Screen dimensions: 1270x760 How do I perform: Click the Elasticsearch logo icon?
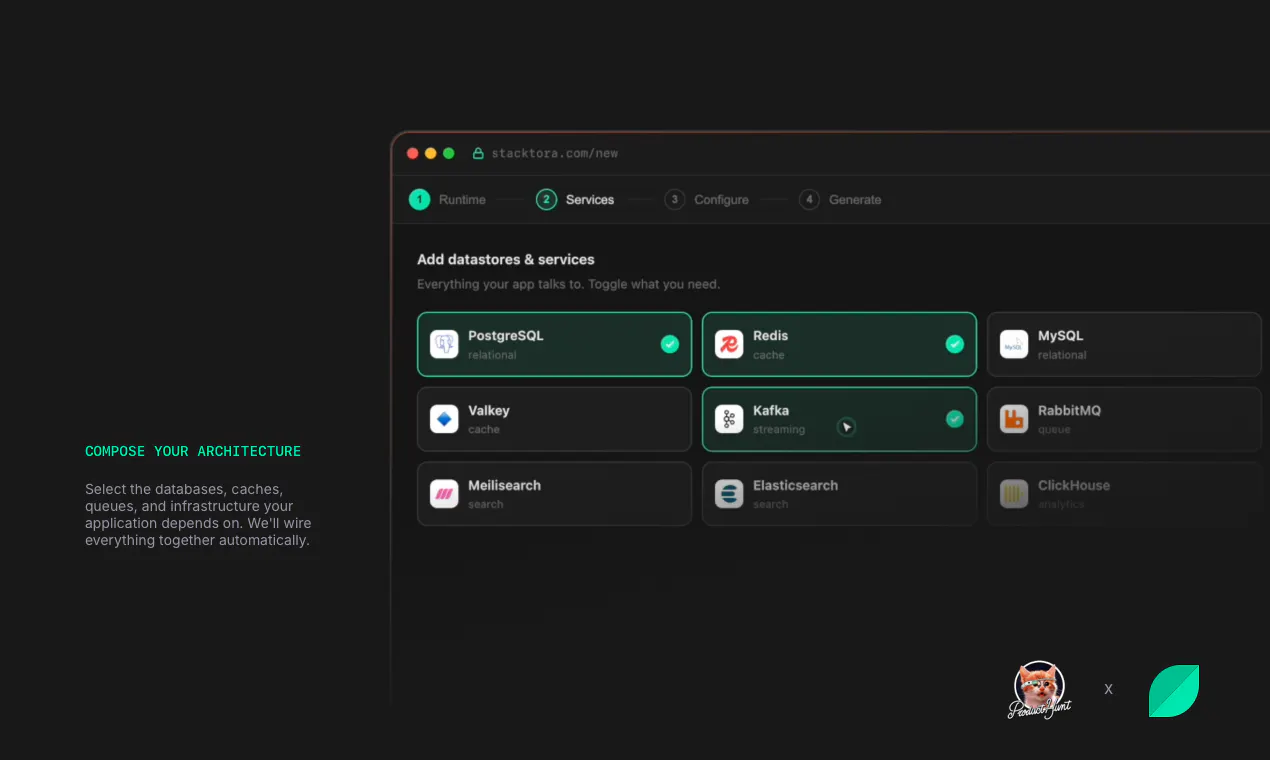729,494
